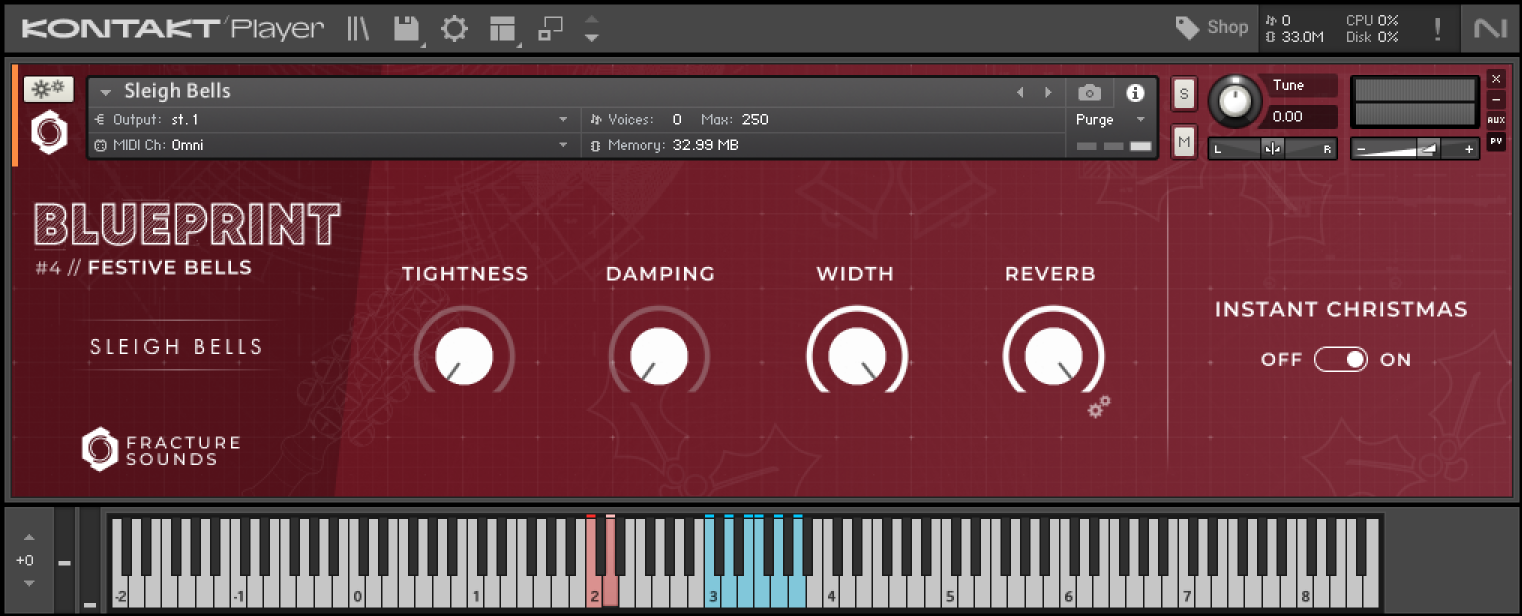
Task: Solo the Sleigh Bells instrument
Action: pyautogui.click(x=1183, y=92)
